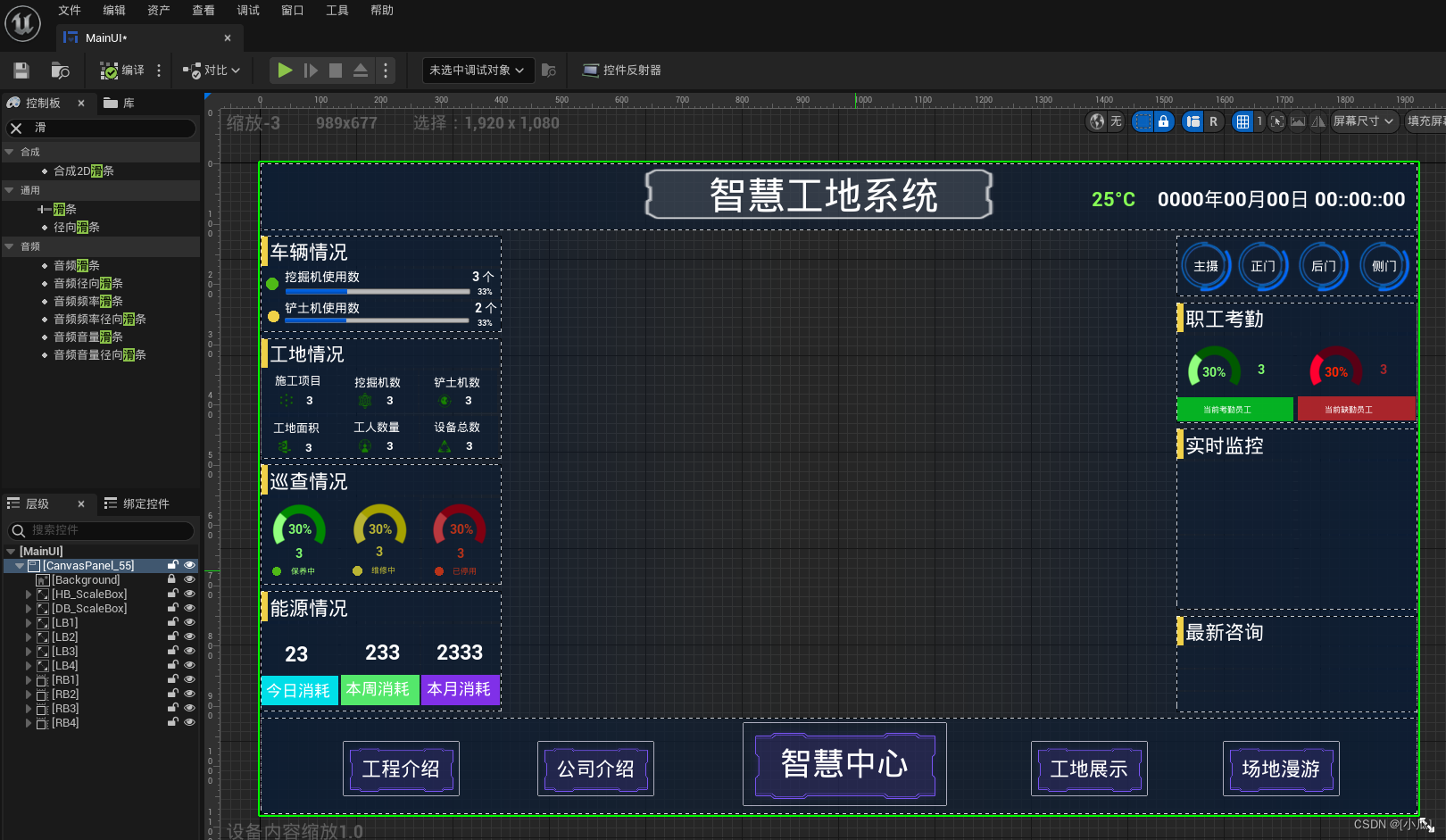Open compile options three-dot menu

point(159,71)
